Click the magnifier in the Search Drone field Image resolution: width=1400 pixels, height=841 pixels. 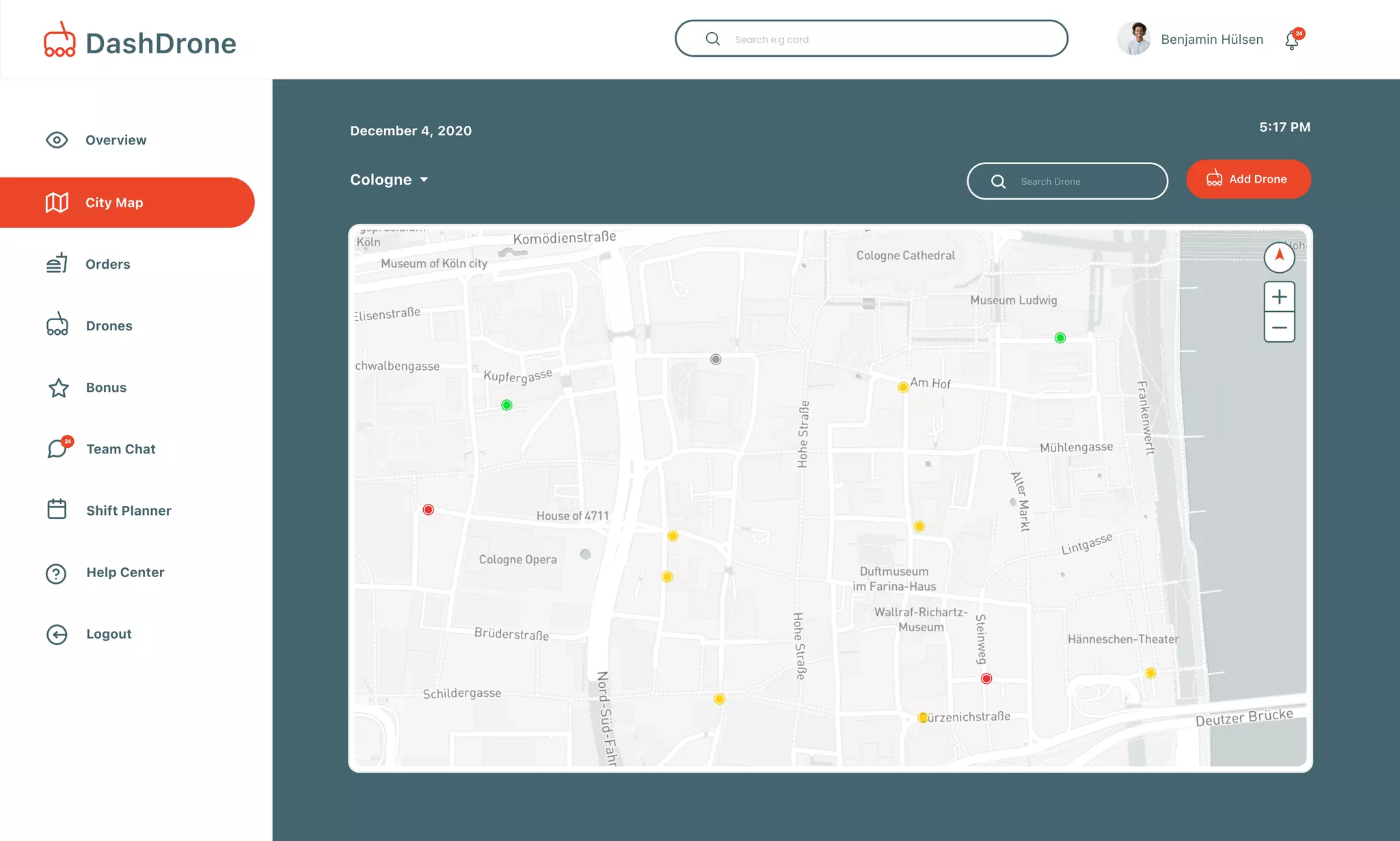998,181
